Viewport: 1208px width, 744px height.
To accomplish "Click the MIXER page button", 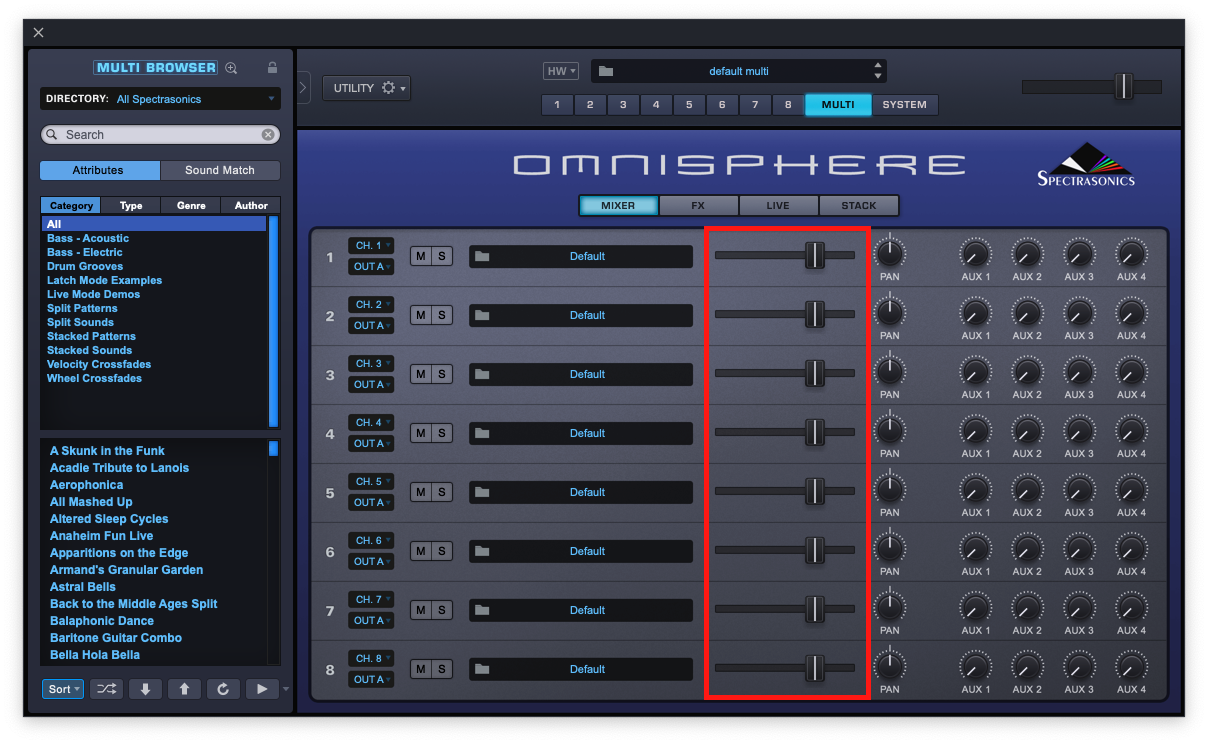I will (618, 205).
